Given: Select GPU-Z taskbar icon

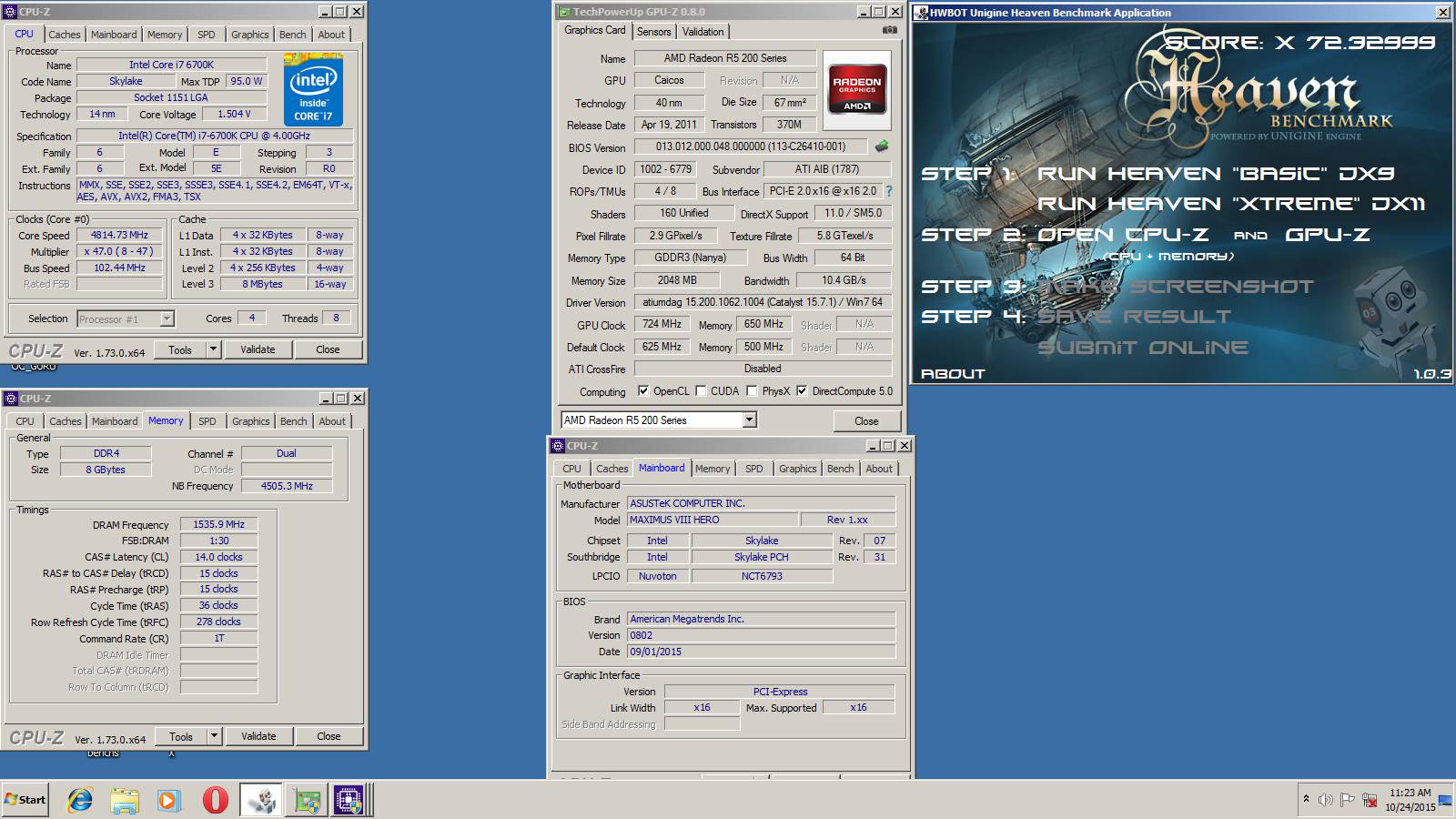Looking at the screenshot, I should point(307,800).
